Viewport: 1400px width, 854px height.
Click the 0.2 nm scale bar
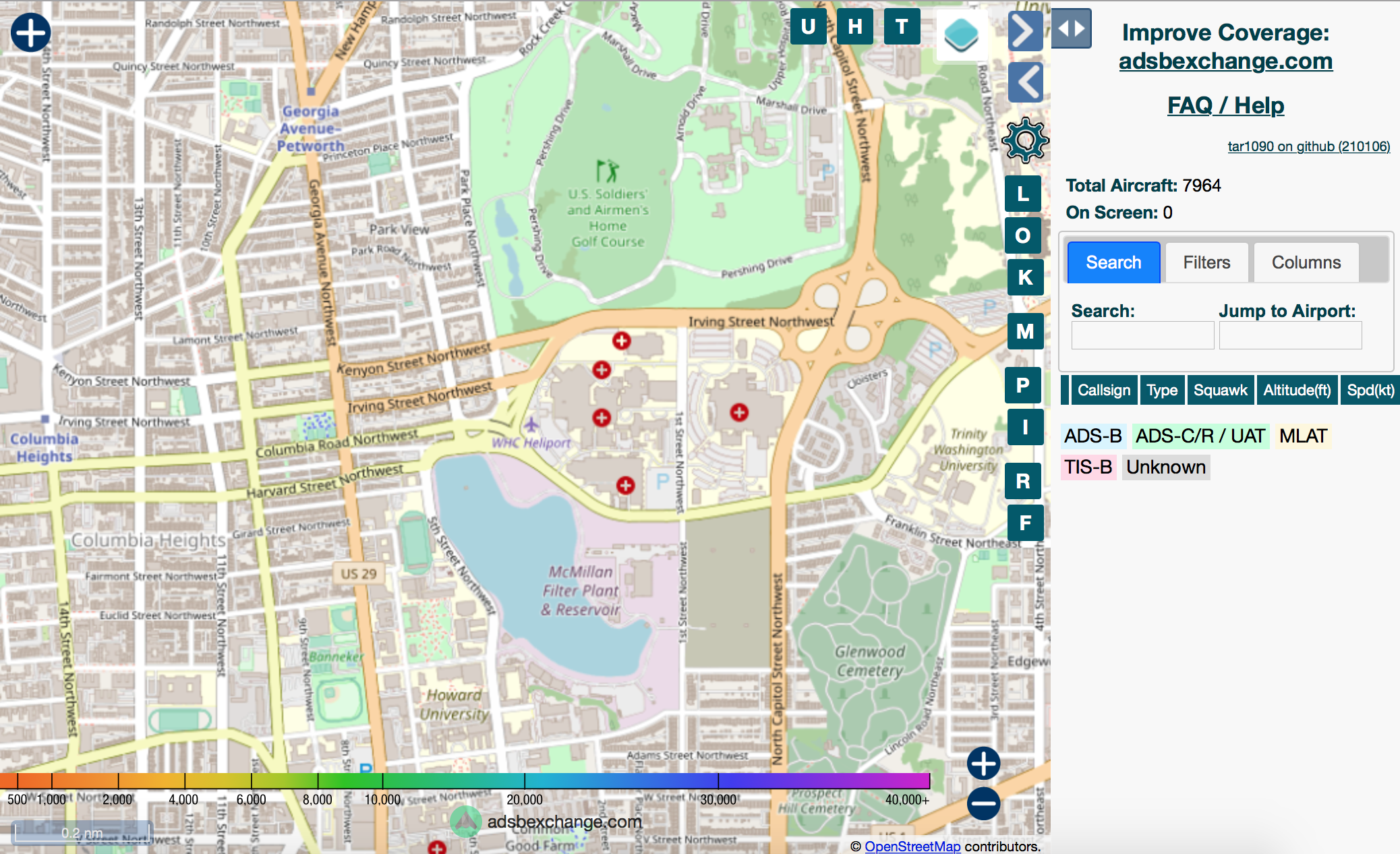(82, 832)
